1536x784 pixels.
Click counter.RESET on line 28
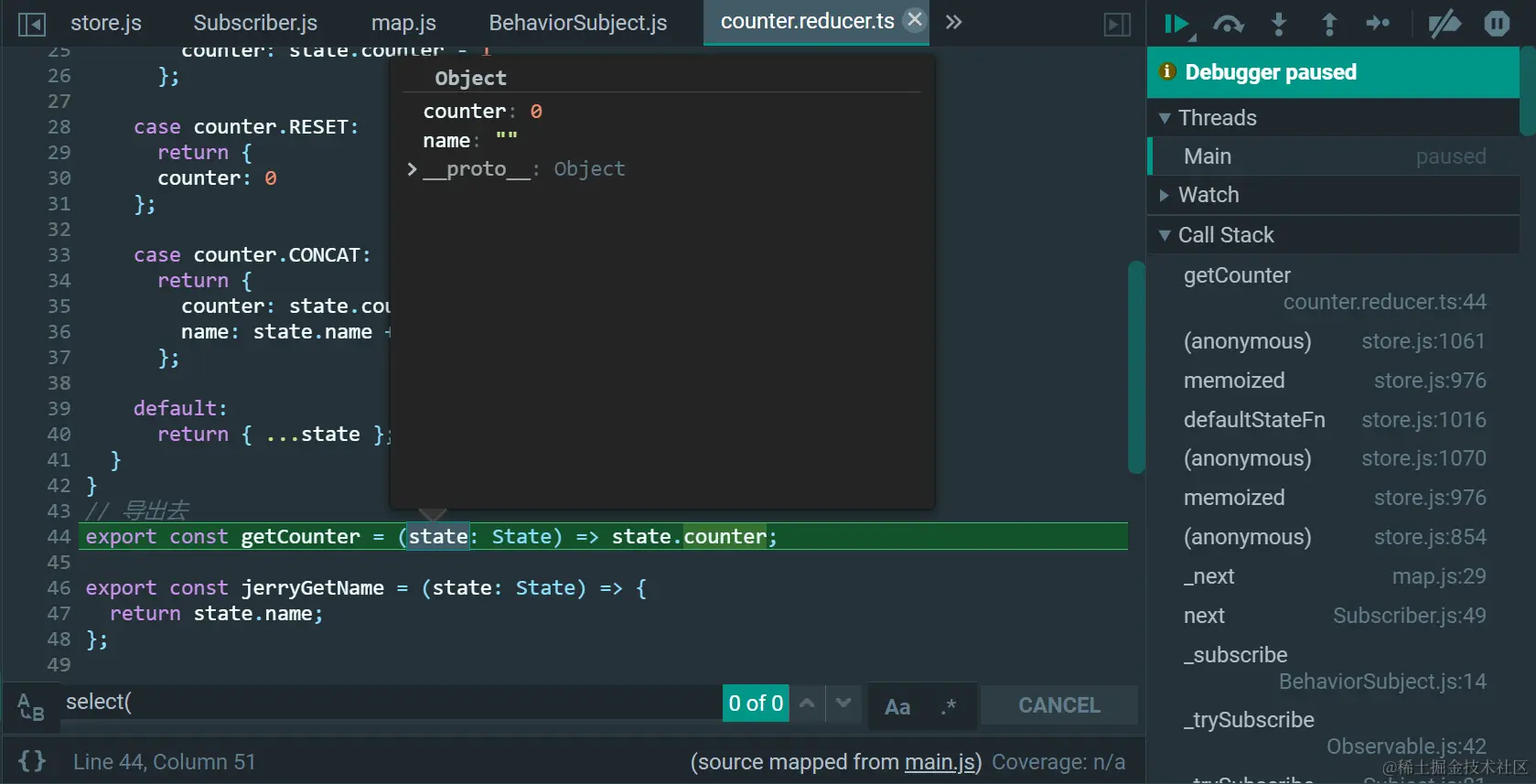coord(271,127)
